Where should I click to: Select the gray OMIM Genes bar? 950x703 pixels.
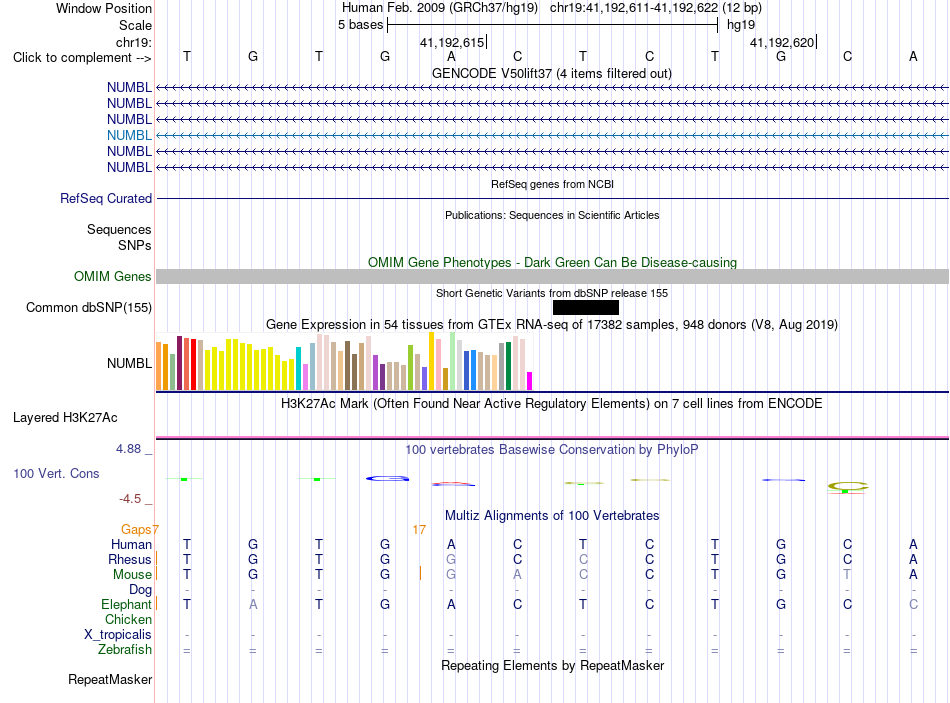[552, 276]
